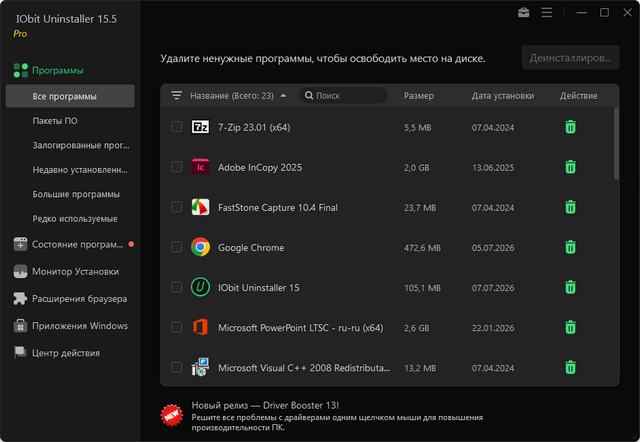Image resolution: width=640 pixels, height=442 pixels.
Task: Click the Приложения Windows bag icon
Action: (x=20, y=326)
